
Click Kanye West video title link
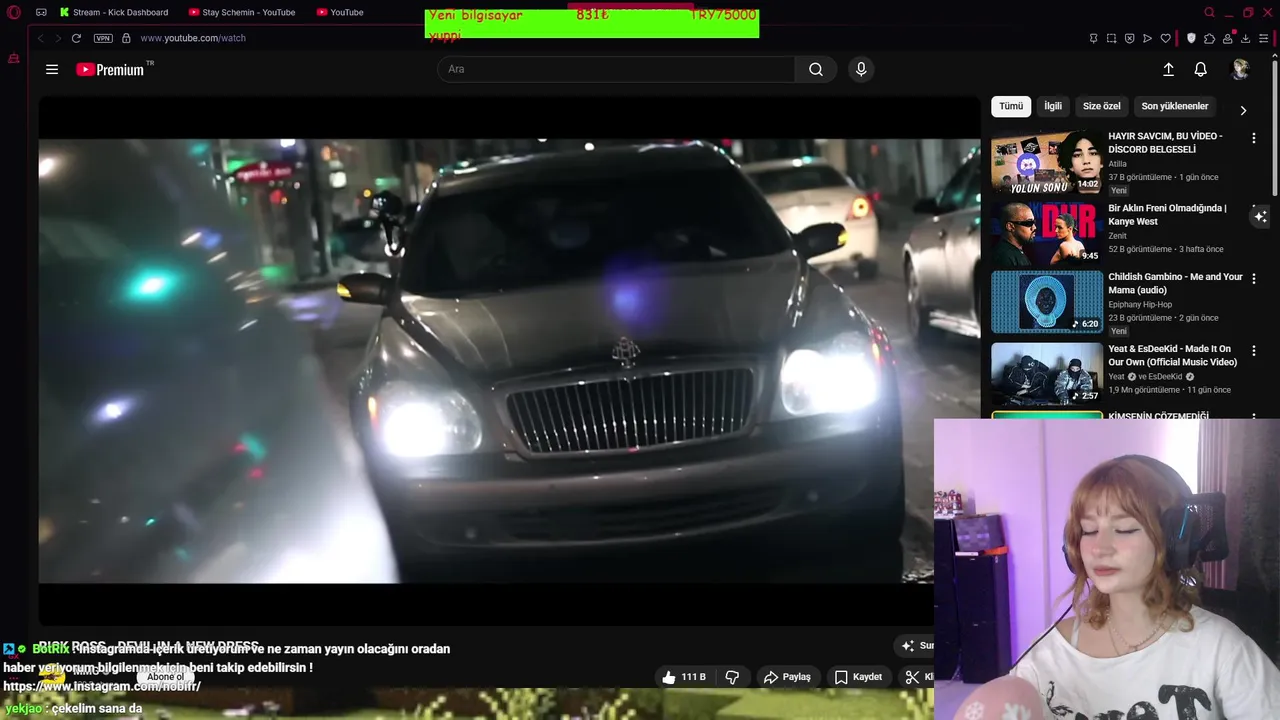pos(1167,215)
